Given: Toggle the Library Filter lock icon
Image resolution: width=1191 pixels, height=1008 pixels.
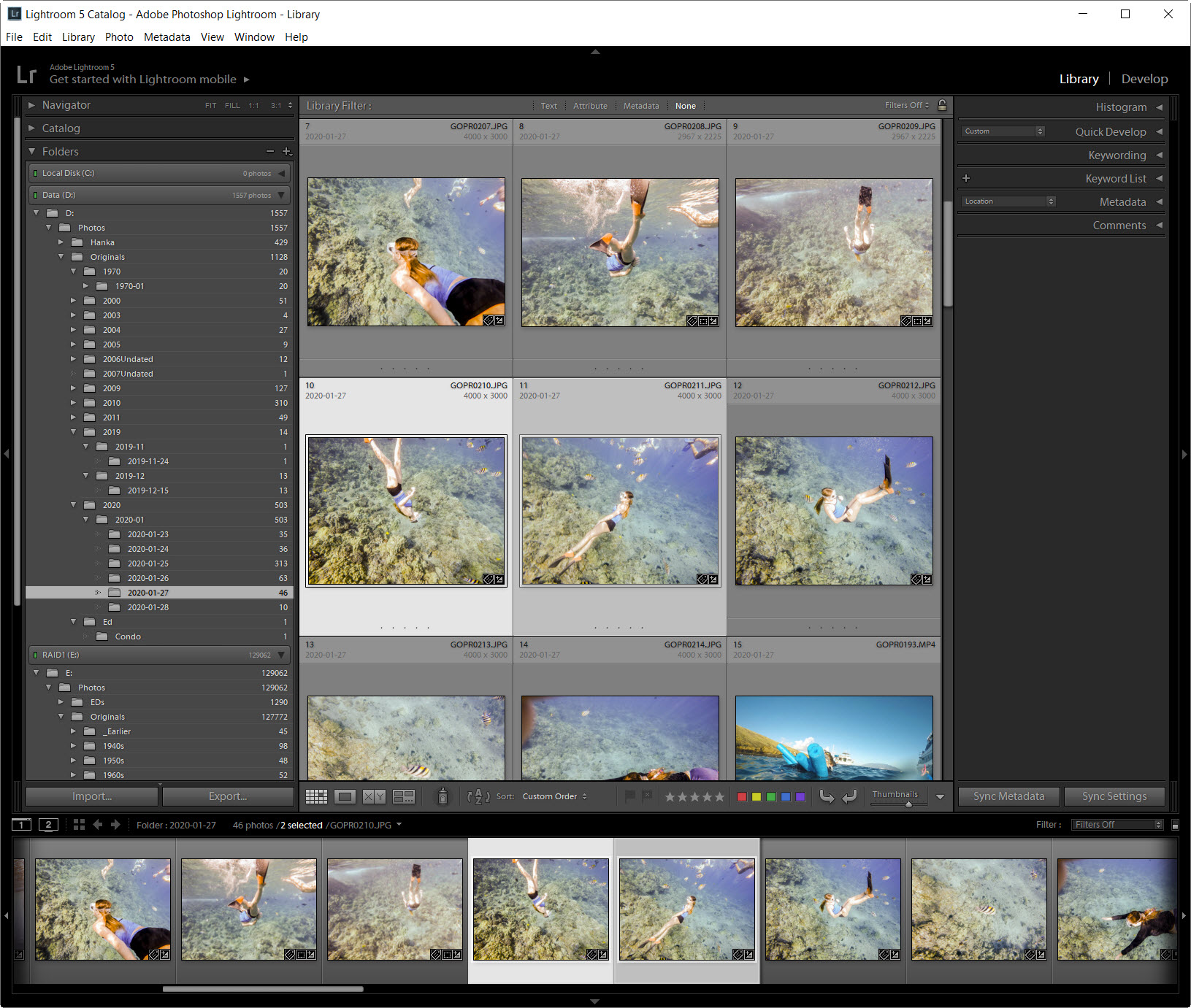Looking at the screenshot, I should (942, 105).
